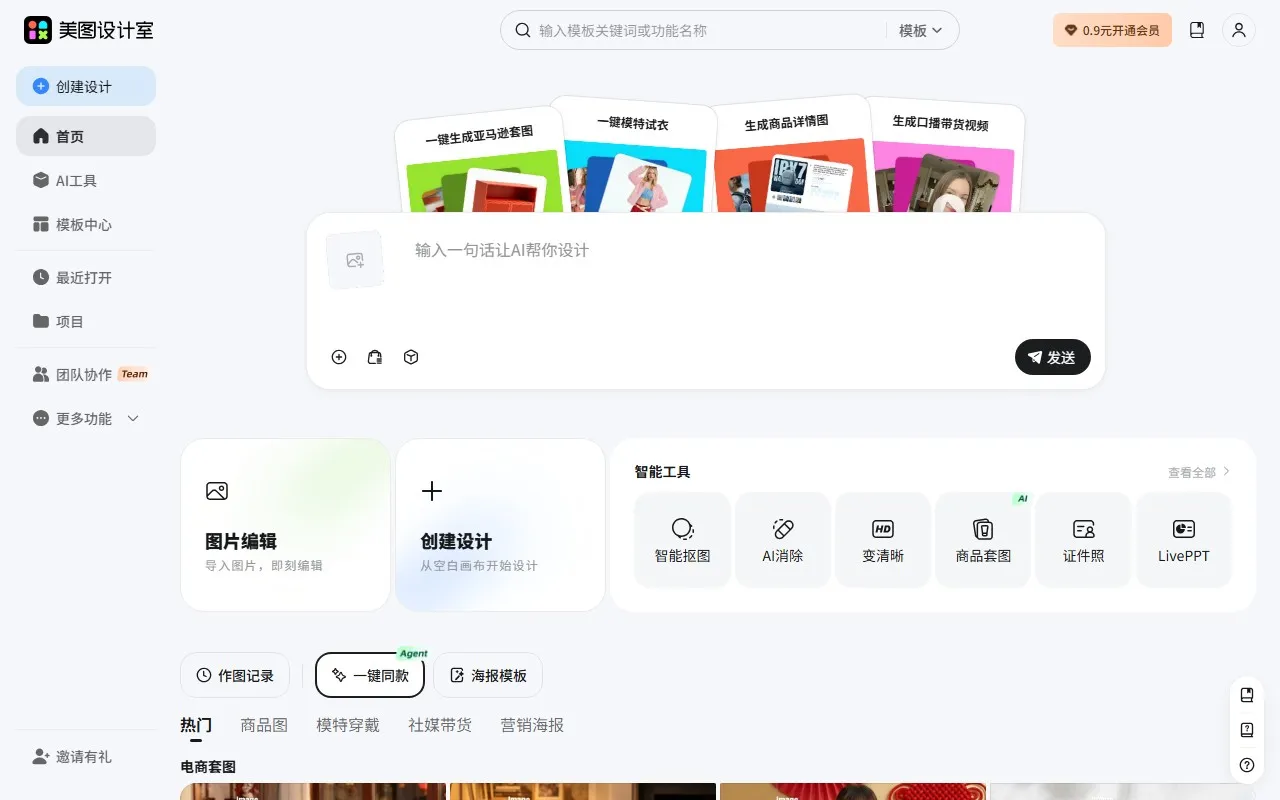Image resolution: width=1280 pixels, height=800 pixels.
Task: Open the 商品套图 AI tool
Action: (x=982, y=538)
